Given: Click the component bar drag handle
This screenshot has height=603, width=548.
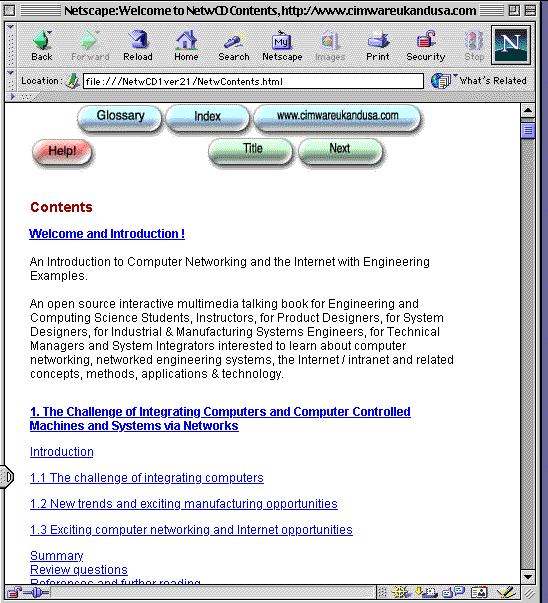Looking at the screenshot, I should (382, 592).
